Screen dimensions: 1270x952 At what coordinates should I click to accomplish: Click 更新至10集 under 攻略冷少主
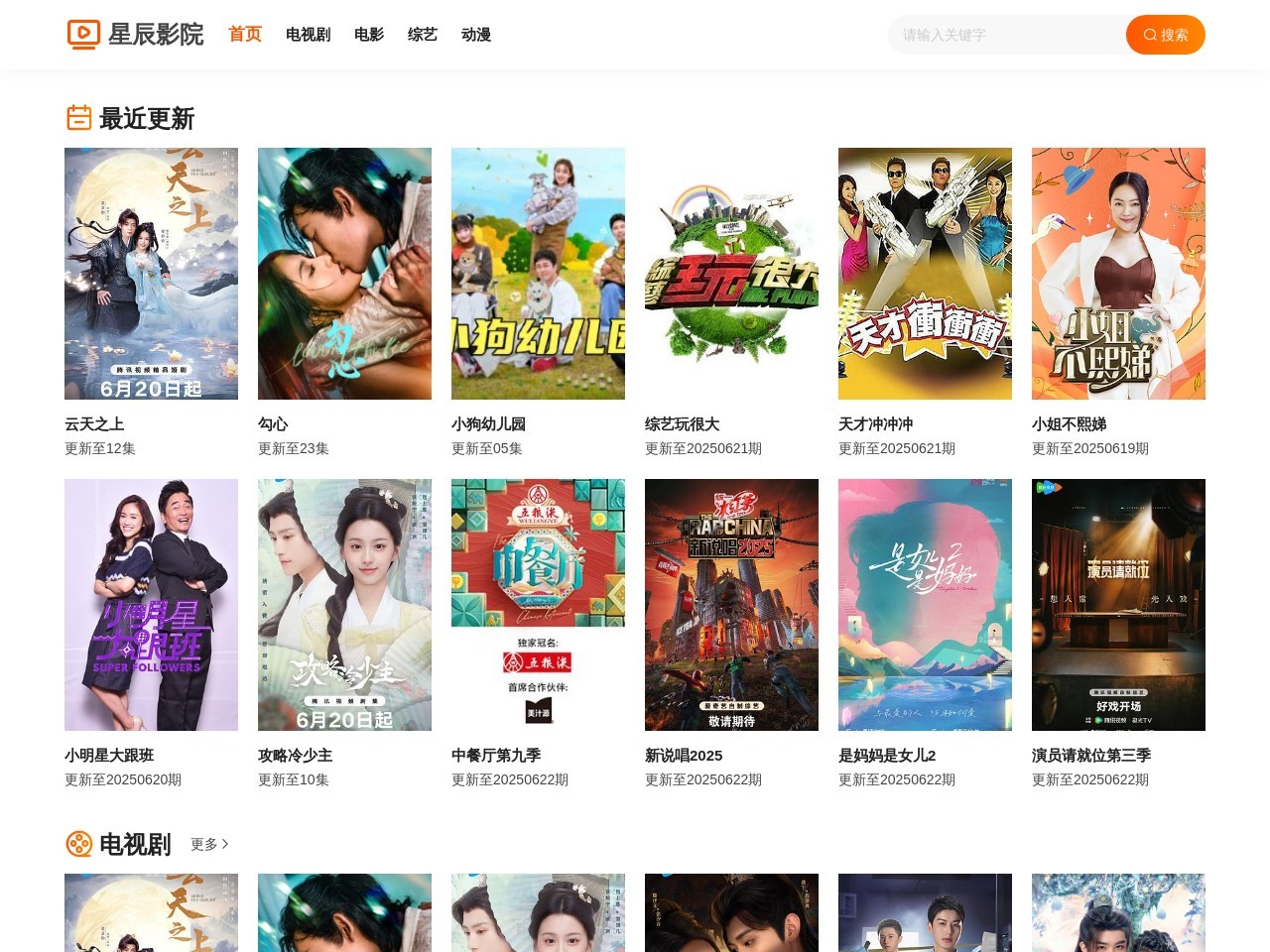[294, 779]
